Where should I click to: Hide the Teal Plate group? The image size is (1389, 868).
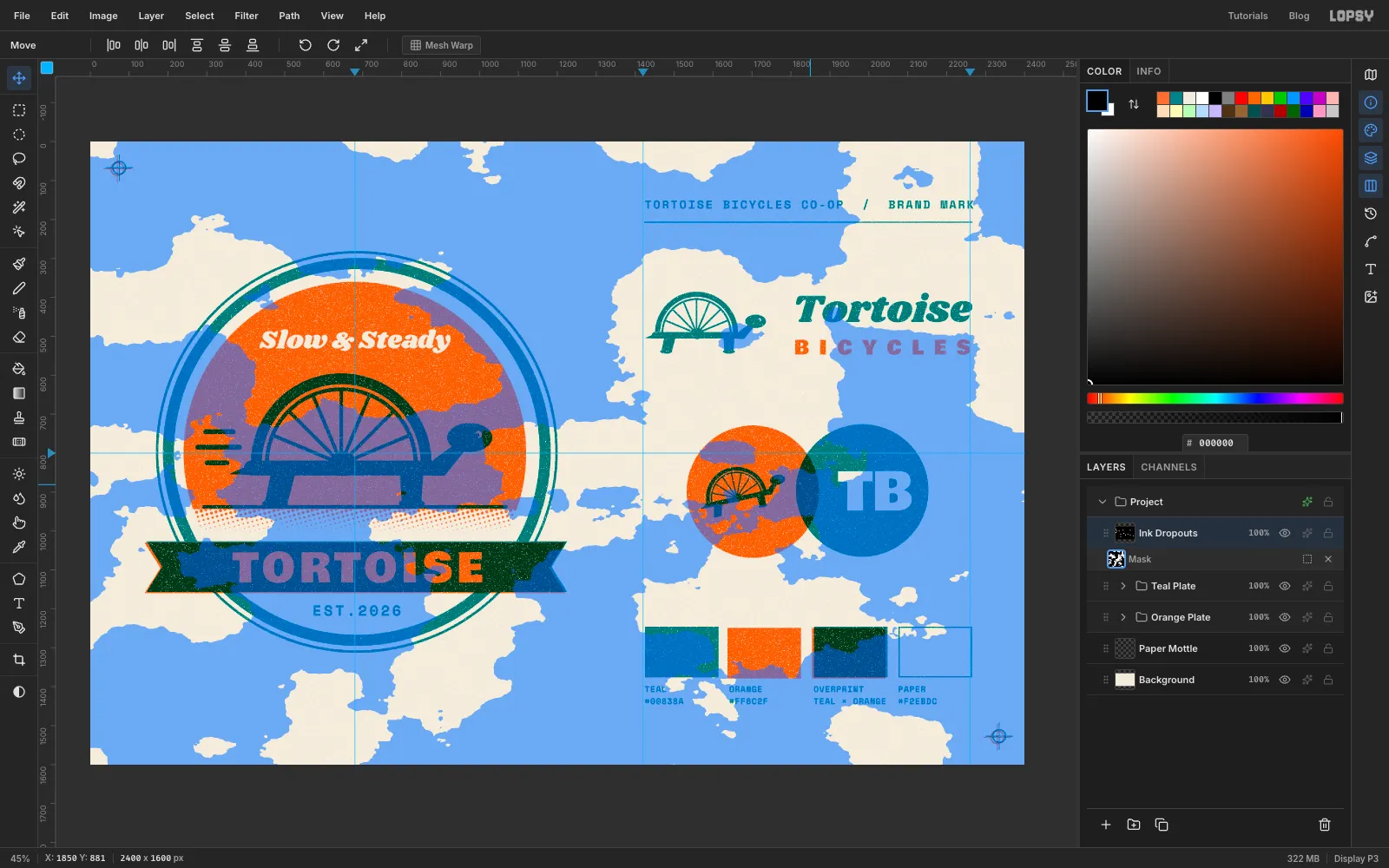click(x=1285, y=586)
